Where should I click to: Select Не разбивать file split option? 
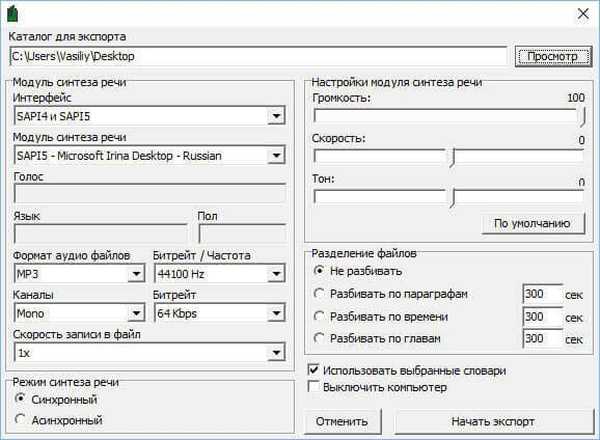click(320, 271)
